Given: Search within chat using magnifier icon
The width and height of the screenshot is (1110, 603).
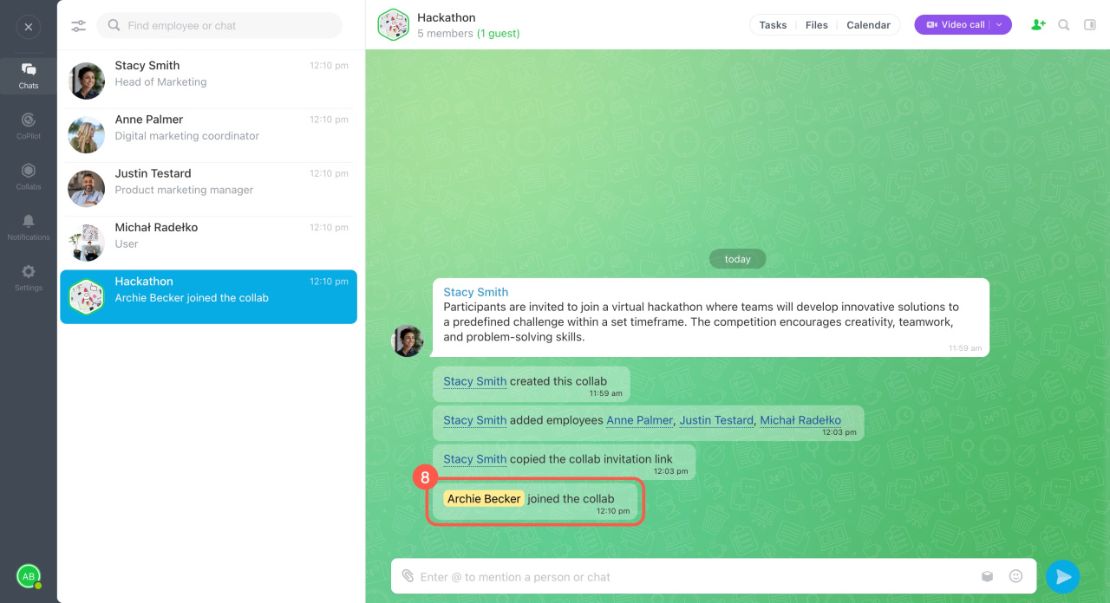Looking at the screenshot, I should 1063,25.
